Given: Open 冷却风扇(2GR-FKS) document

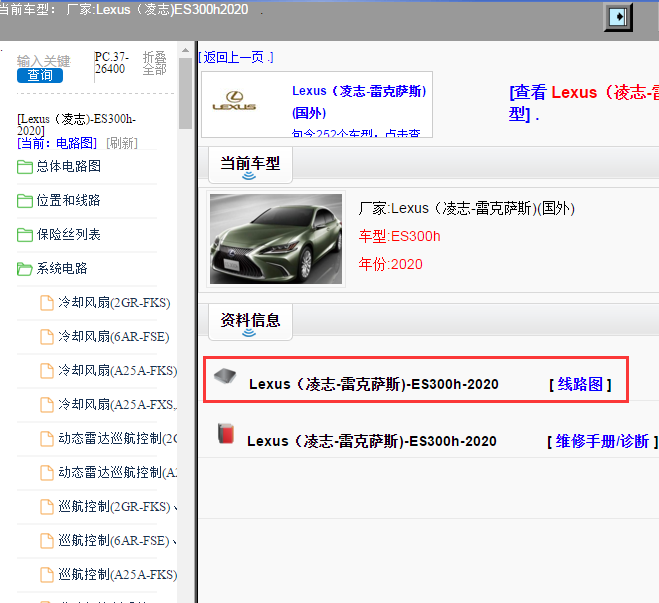Looking at the screenshot, I should pyautogui.click(x=114, y=303).
